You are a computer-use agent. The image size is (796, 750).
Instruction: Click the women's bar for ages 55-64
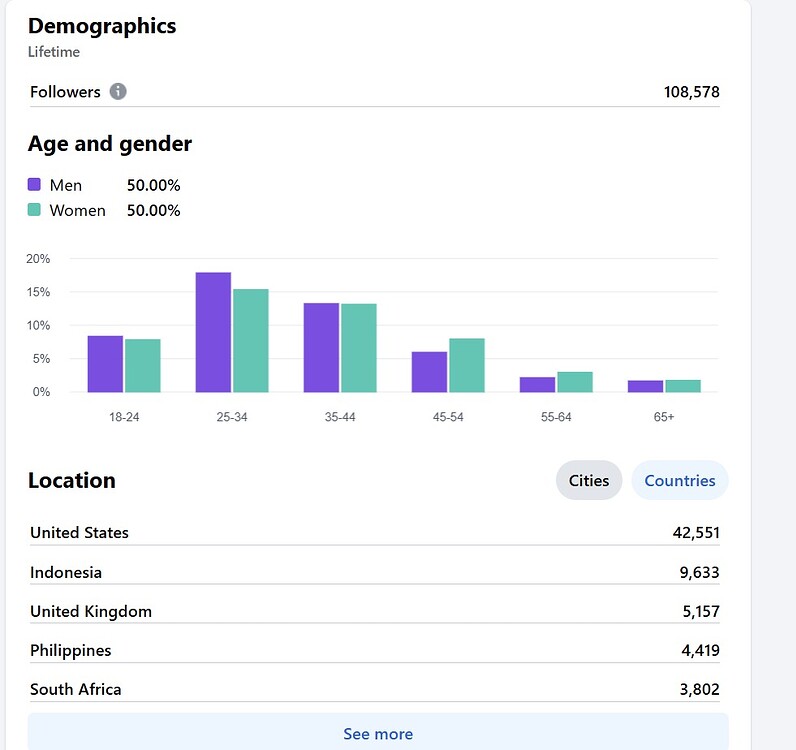click(x=574, y=382)
